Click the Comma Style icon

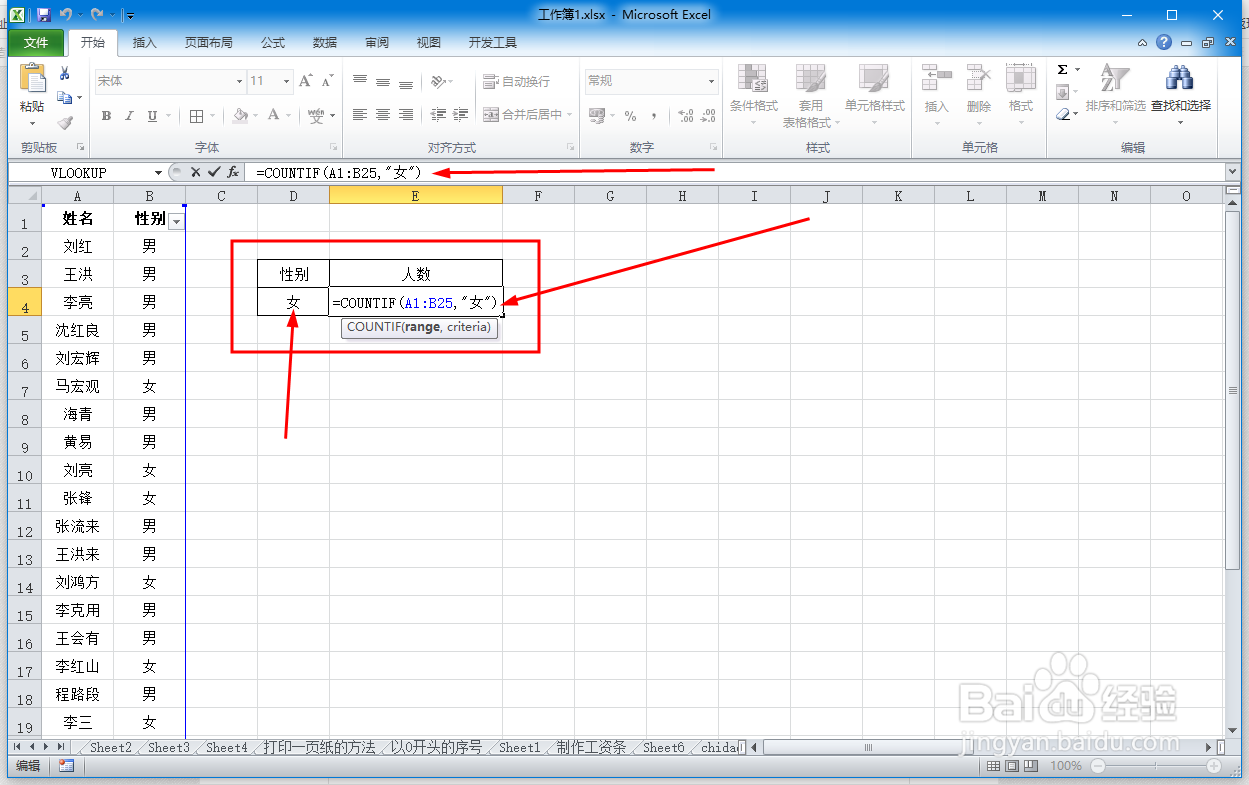pyautogui.click(x=654, y=116)
